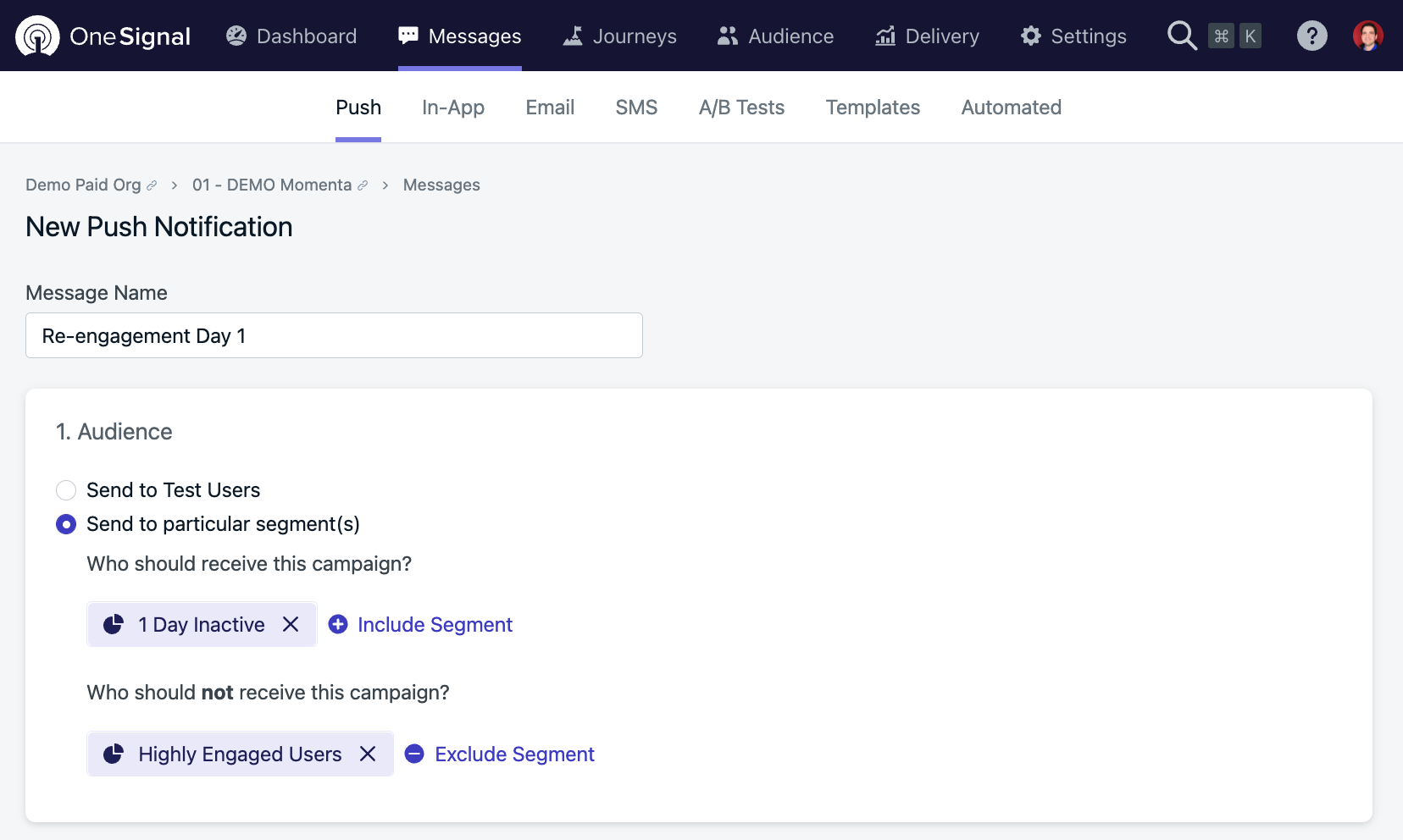Viewport: 1403px width, 840px height.
Task: Switch to the In-App tab
Action: pos(453,108)
